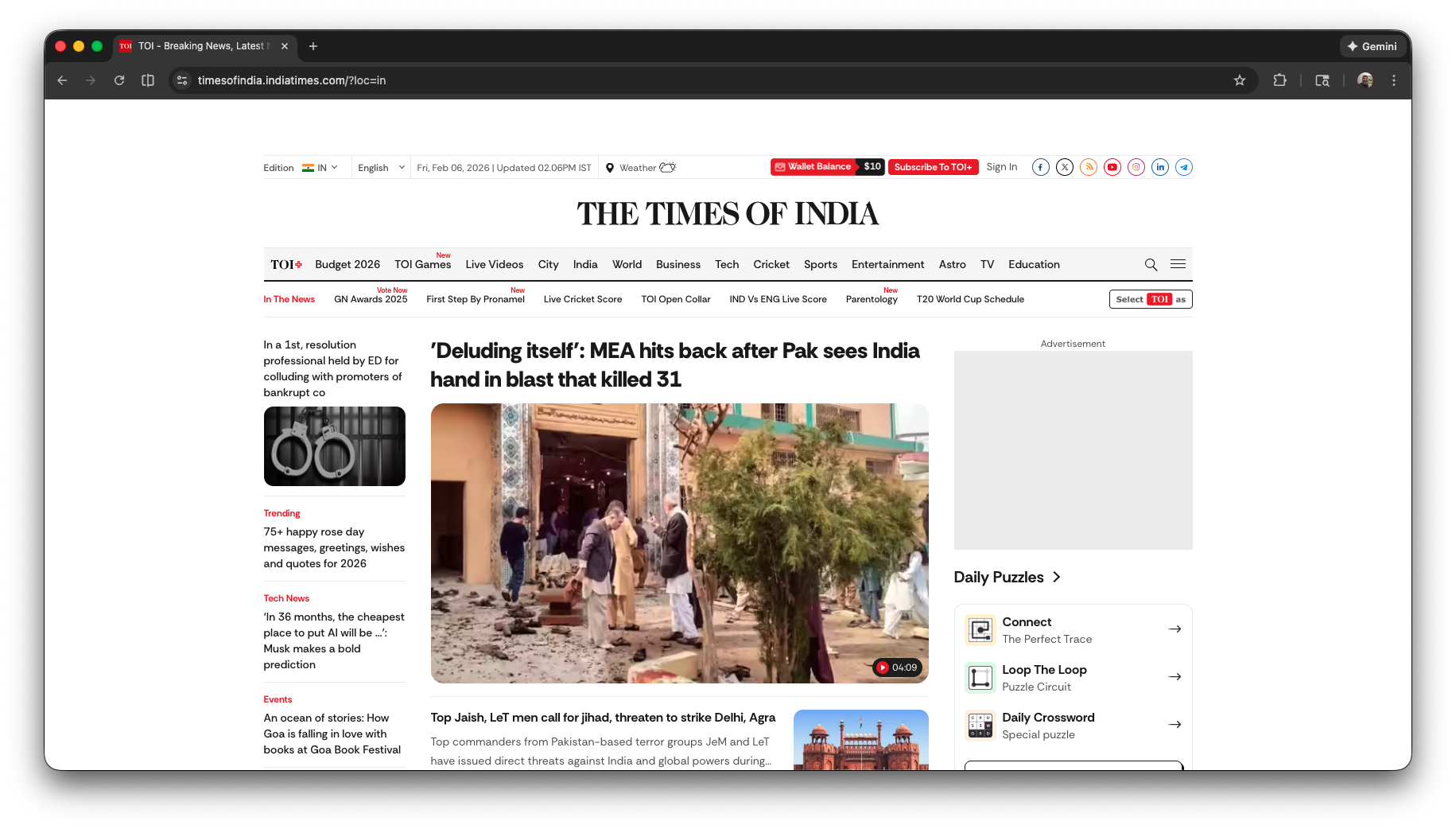The image size is (1456, 829).
Task: Open the Telegram channel icon
Action: pos(1183,167)
